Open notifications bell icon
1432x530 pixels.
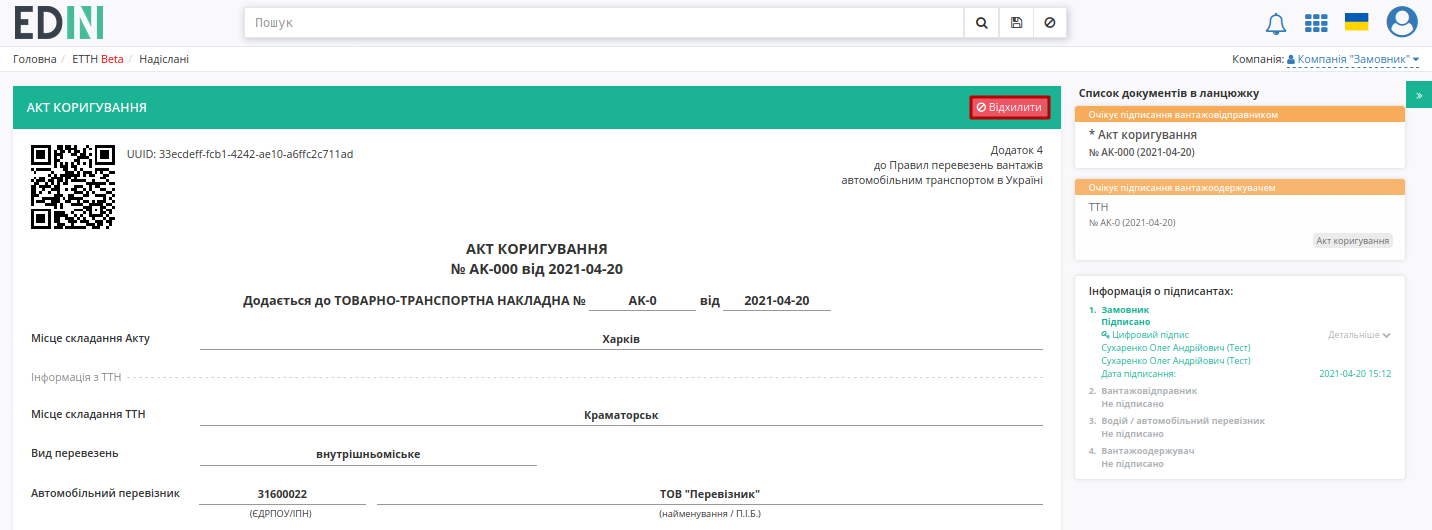coord(1276,23)
